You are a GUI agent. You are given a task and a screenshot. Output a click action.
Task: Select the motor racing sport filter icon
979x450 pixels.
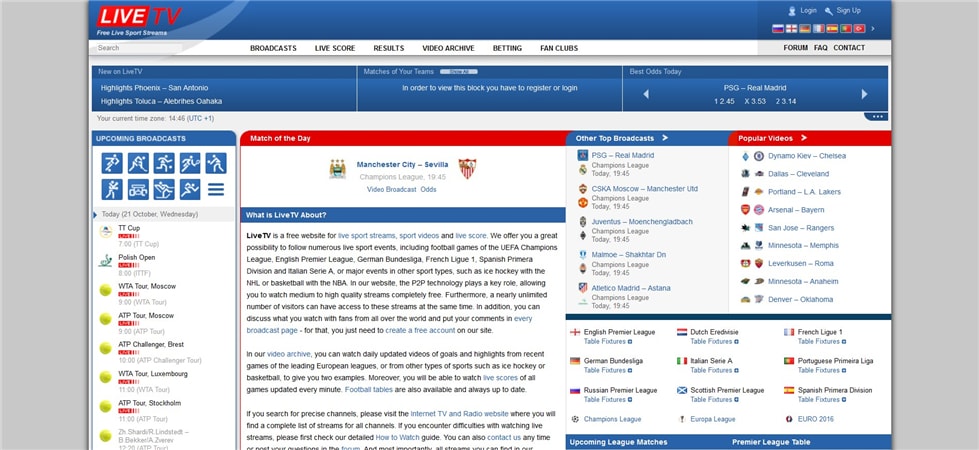(x=138, y=189)
